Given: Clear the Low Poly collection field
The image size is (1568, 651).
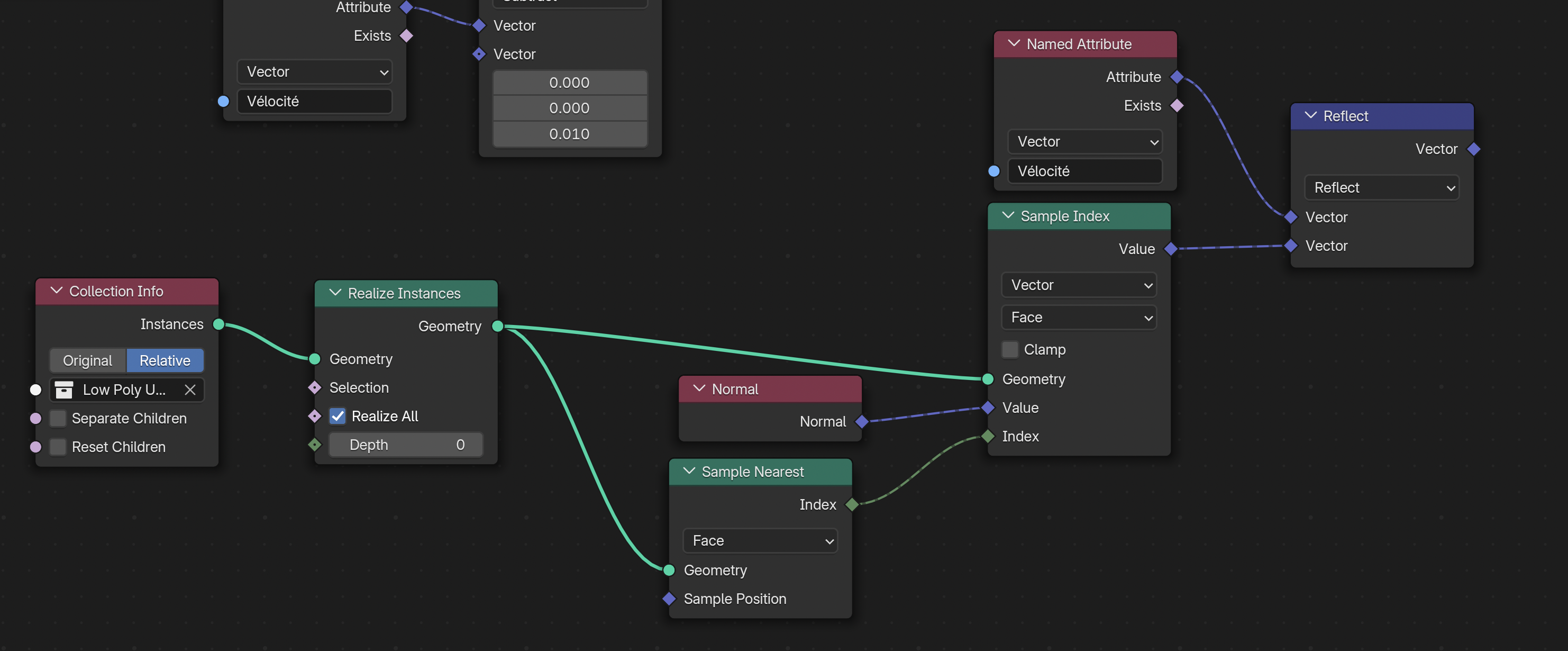Looking at the screenshot, I should (x=190, y=390).
